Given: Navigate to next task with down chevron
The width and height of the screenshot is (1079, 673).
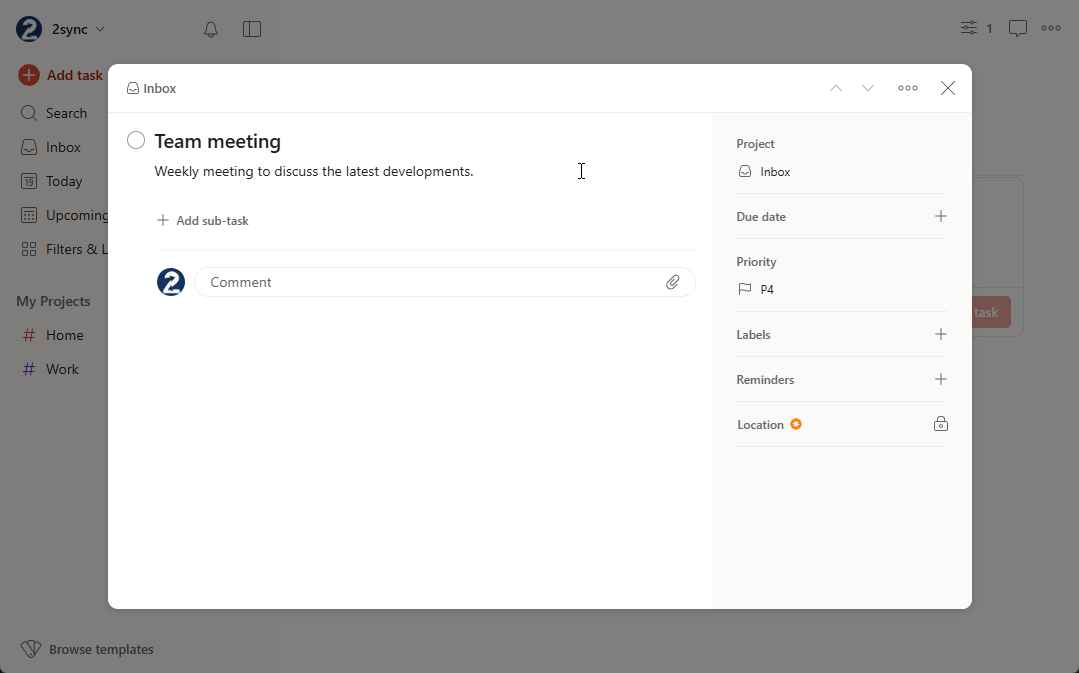Looking at the screenshot, I should coord(867,88).
